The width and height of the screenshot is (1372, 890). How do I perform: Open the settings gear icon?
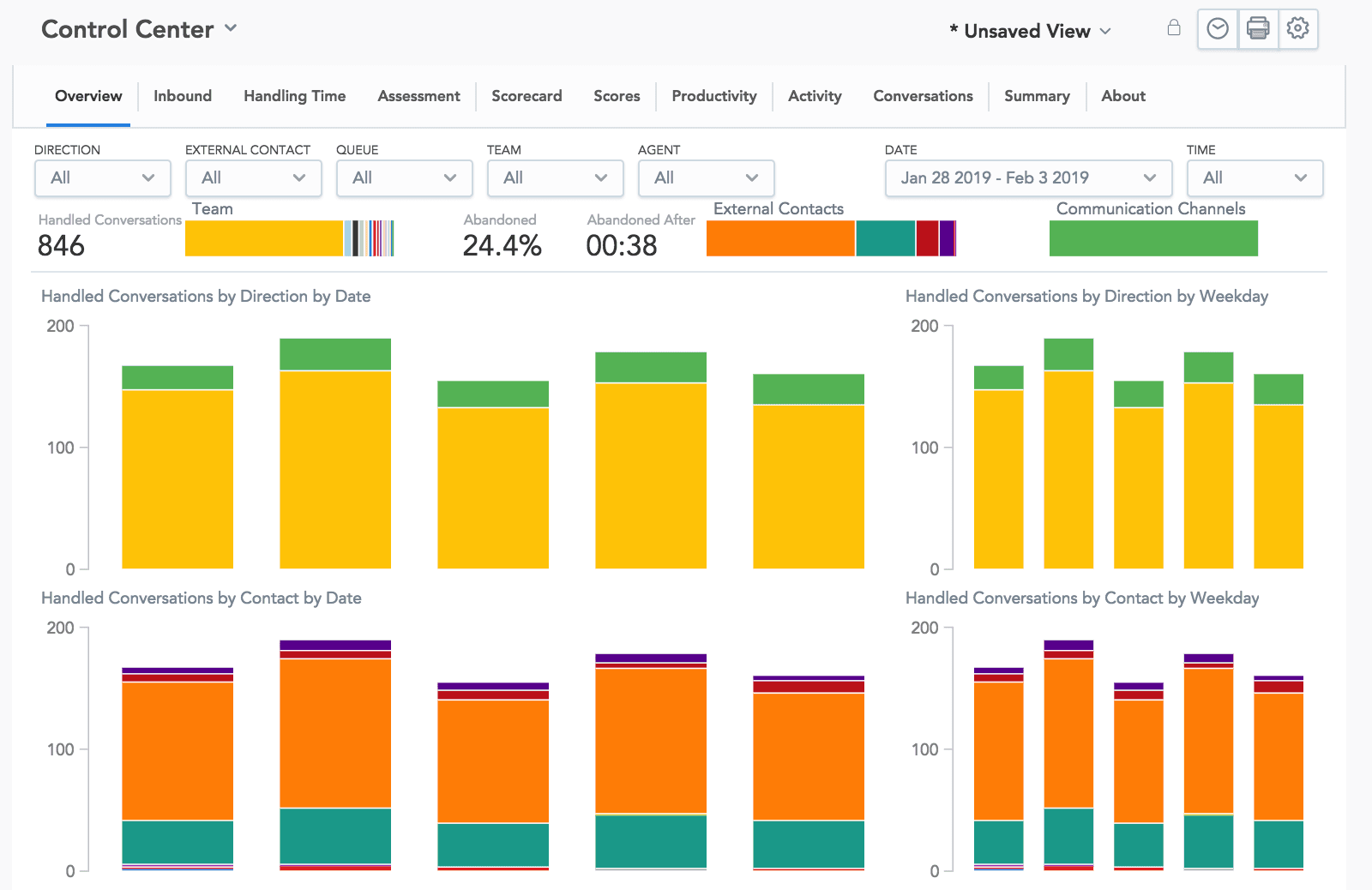point(1298,28)
